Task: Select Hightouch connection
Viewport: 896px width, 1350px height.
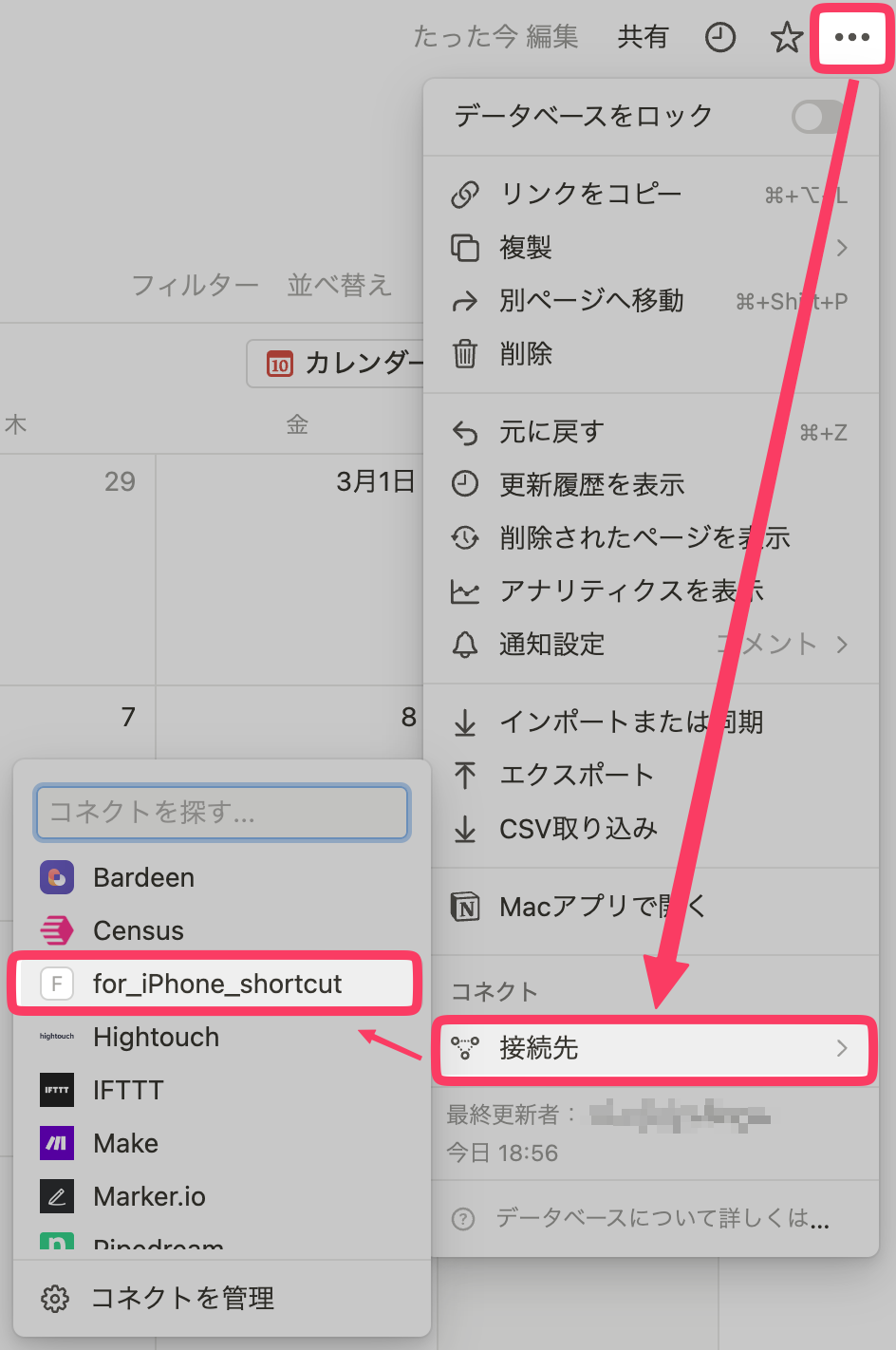Action: 222,1037
